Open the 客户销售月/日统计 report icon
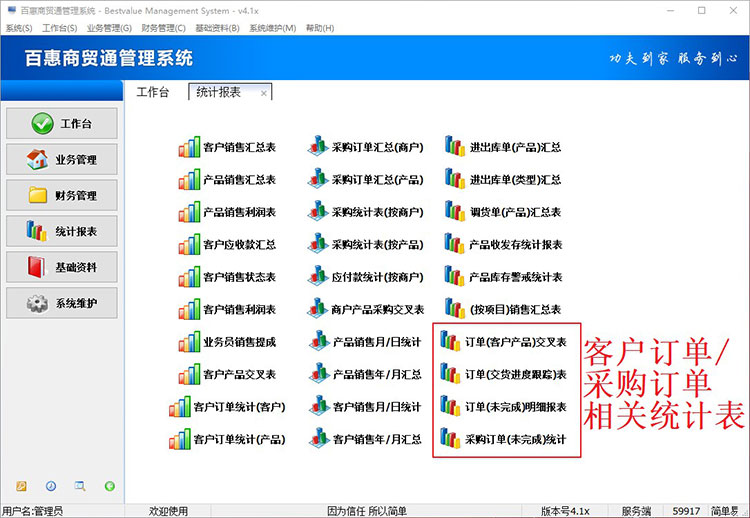 [320, 406]
